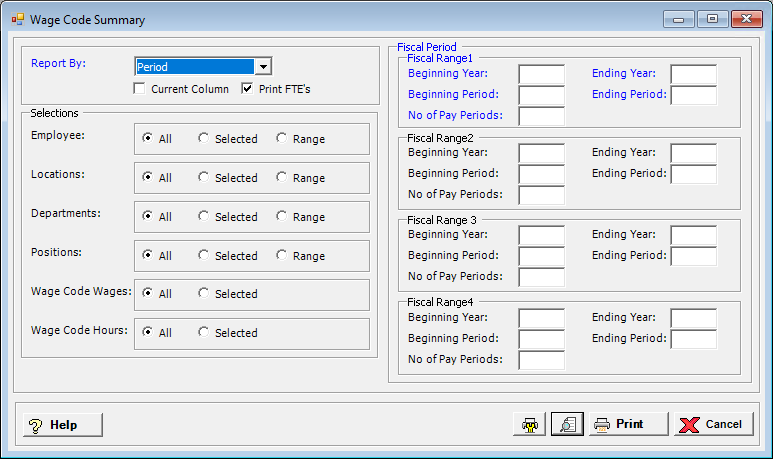Click Fiscal Range1 Ending Period field
This screenshot has width=773, height=459.
(x=693, y=95)
